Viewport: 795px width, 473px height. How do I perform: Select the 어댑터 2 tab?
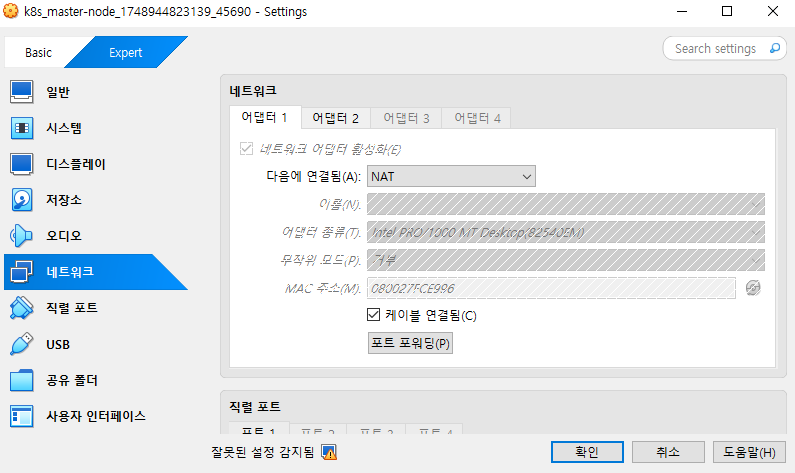pyautogui.click(x=336, y=118)
